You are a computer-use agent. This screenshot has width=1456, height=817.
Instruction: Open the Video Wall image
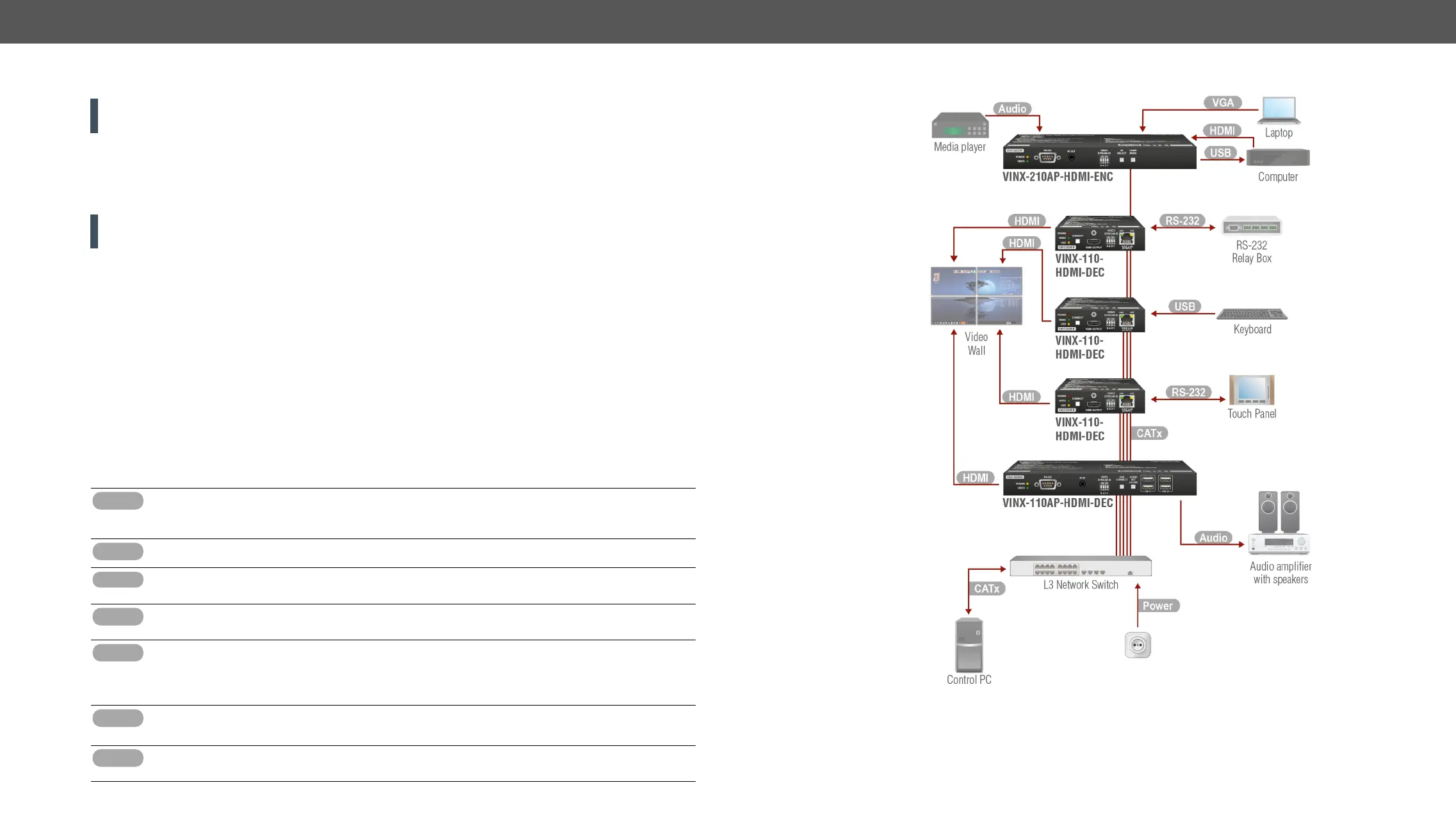(x=976, y=296)
